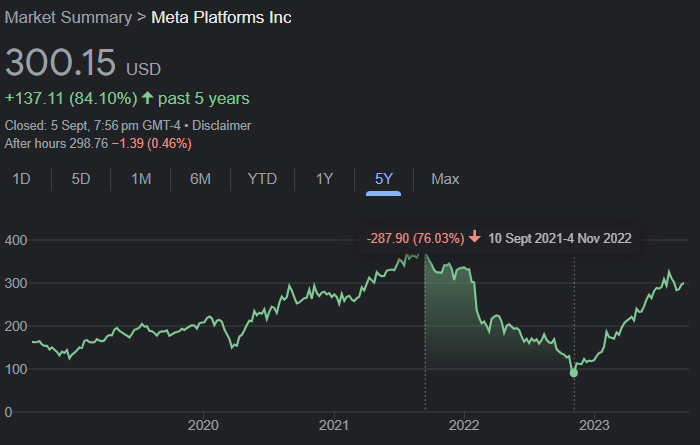Switch to the 1D time range tab

point(21,179)
